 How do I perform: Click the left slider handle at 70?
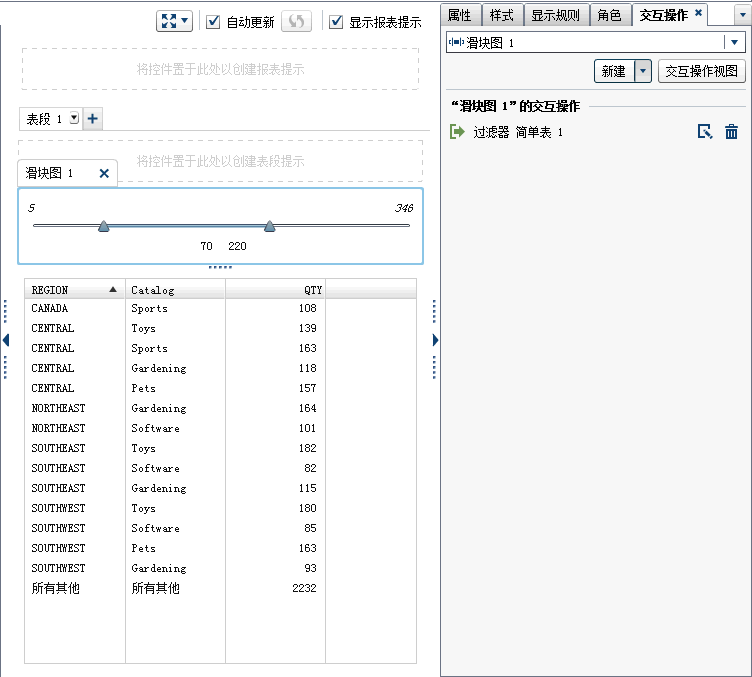pyautogui.click(x=104, y=226)
